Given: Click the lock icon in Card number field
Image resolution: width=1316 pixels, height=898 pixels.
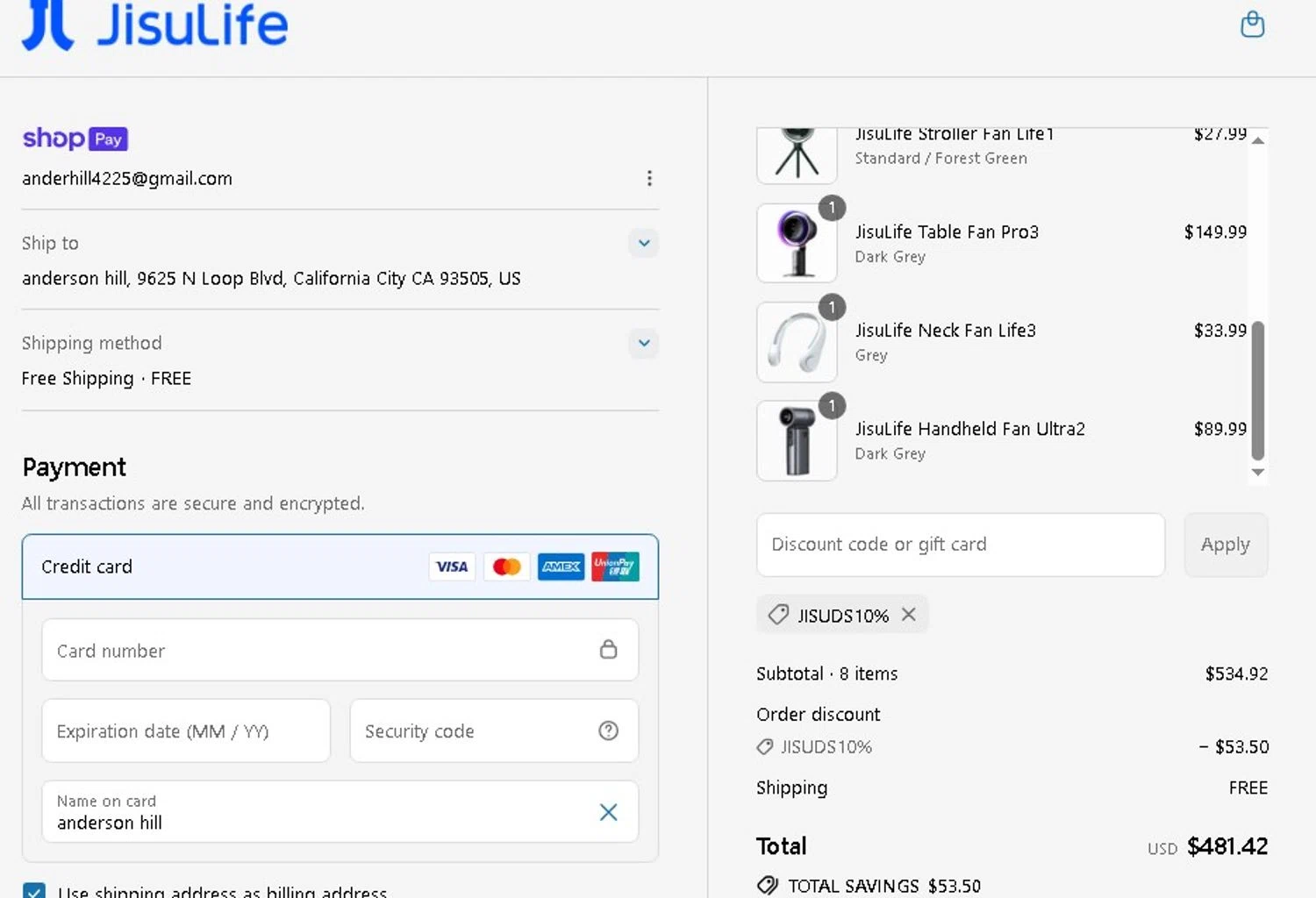Looking at the screenshot, I should click(608, 649).
